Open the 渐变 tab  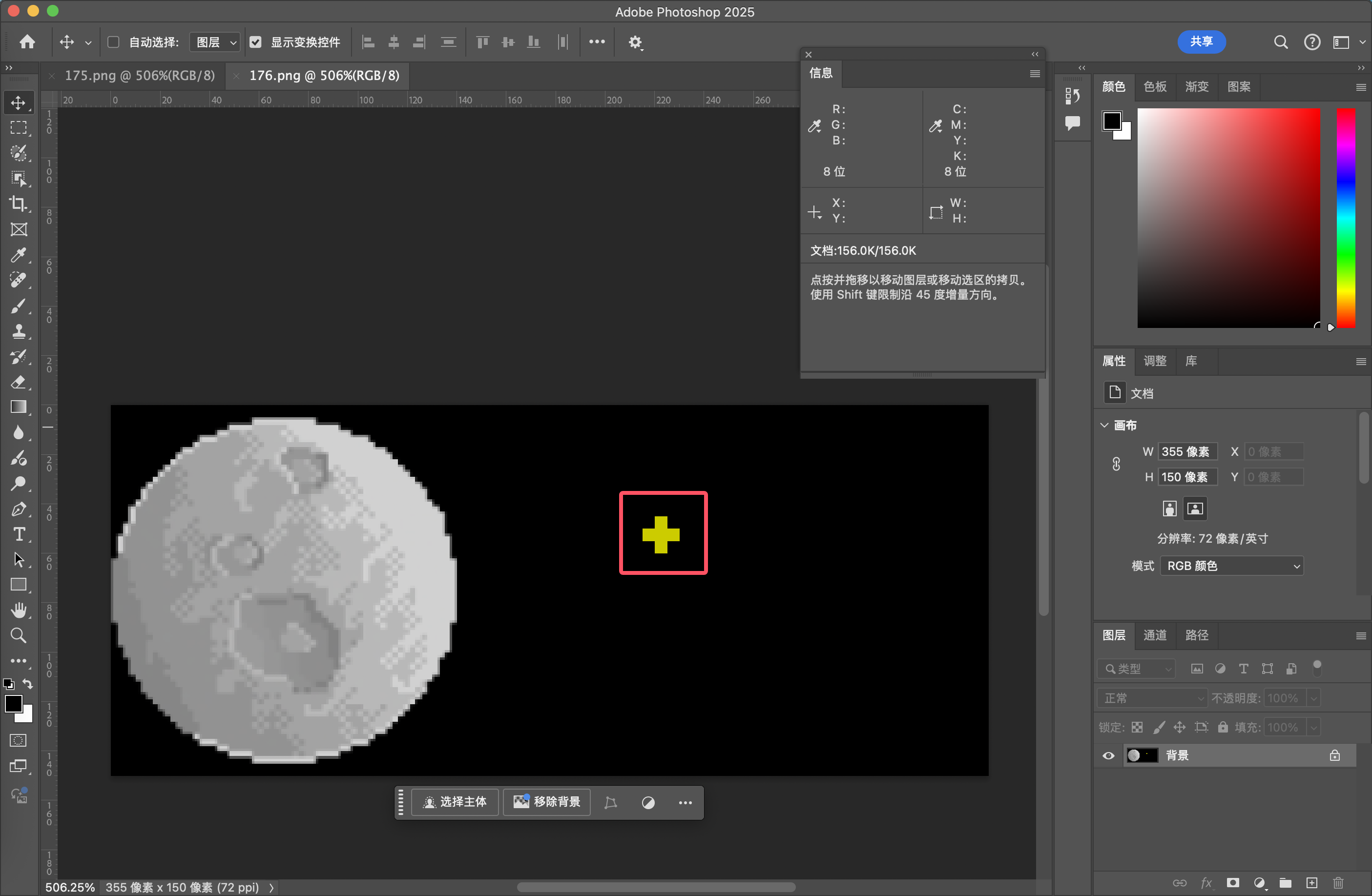1196,86
